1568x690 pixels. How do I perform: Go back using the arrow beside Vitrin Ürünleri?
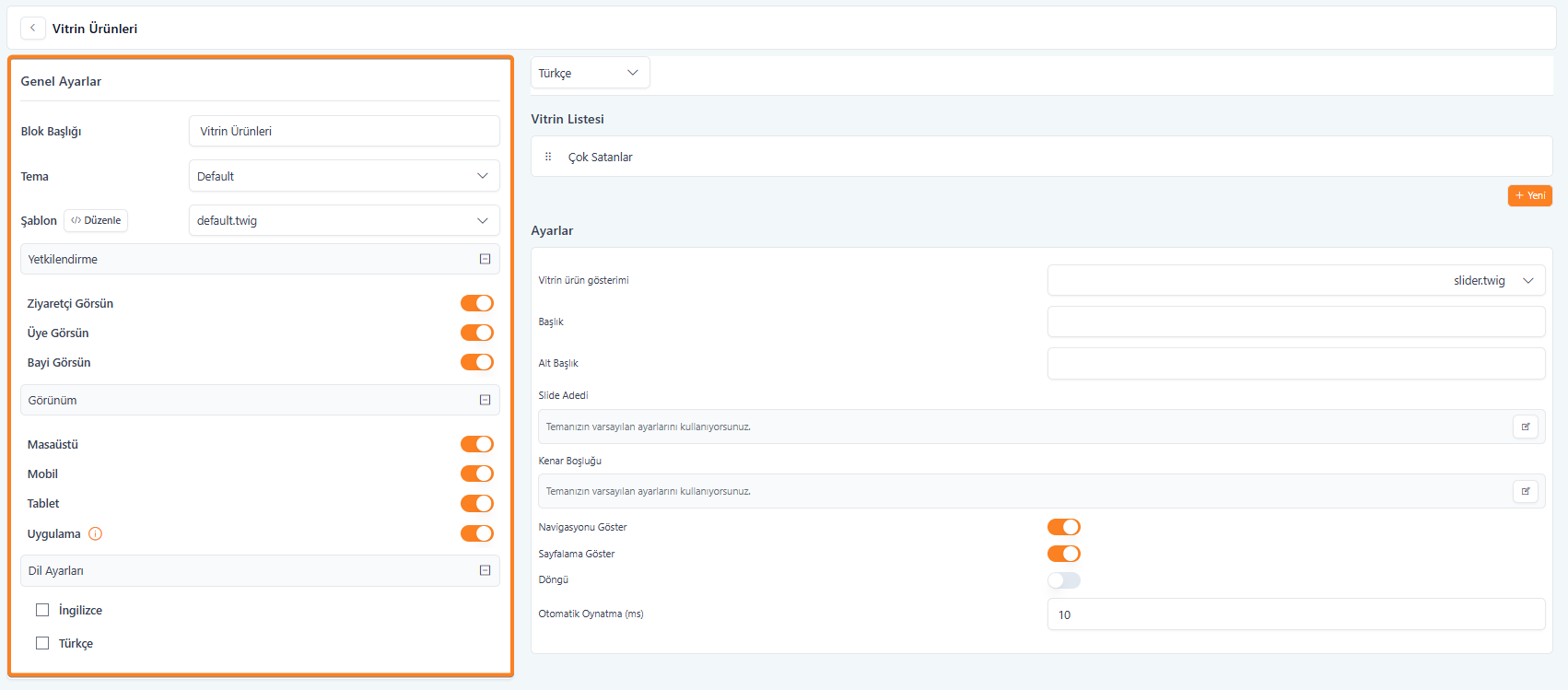(32, 28)
